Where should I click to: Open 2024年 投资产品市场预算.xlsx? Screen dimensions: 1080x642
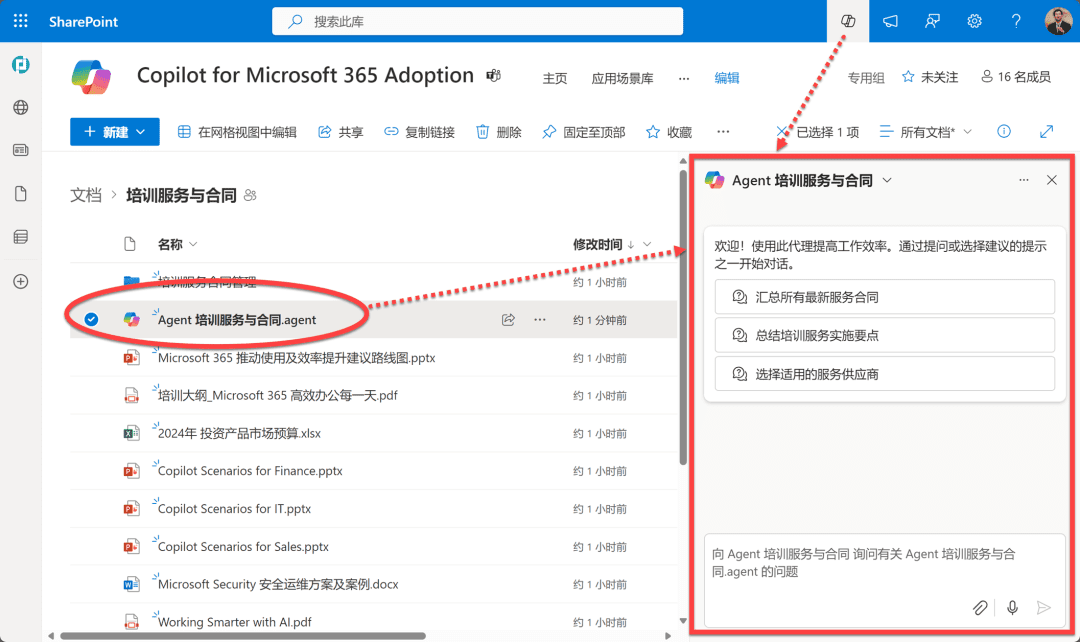point(239,433)
